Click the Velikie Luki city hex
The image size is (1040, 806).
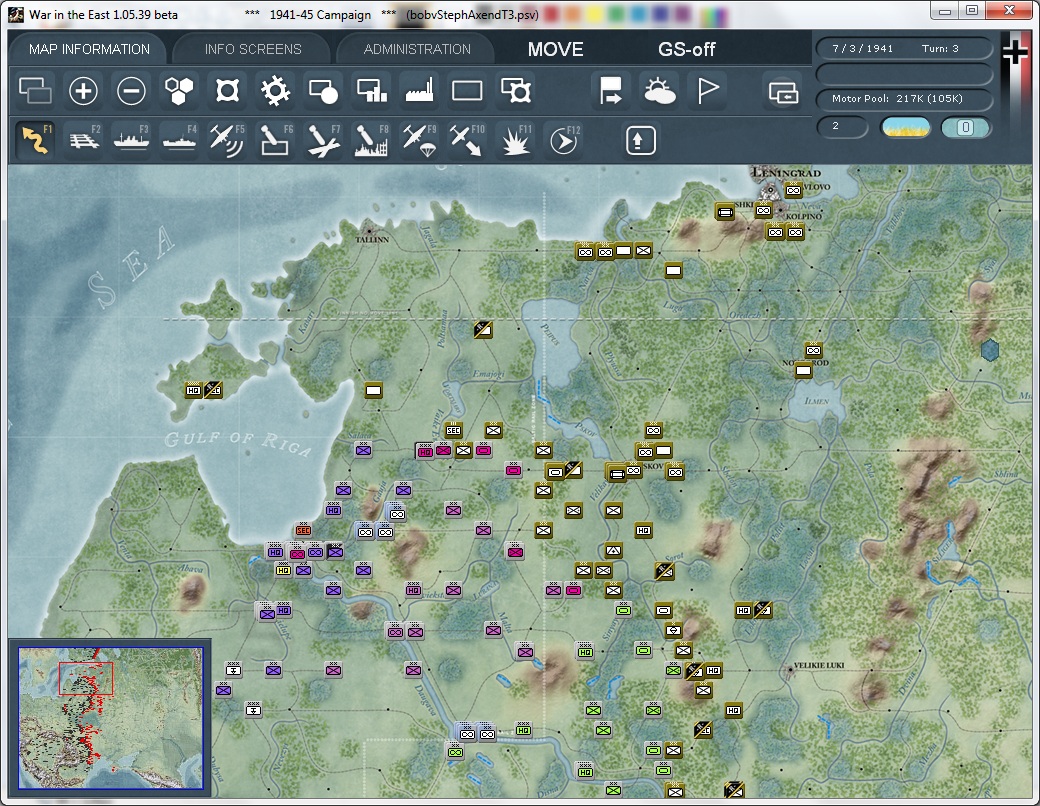(x=789, y=671)
